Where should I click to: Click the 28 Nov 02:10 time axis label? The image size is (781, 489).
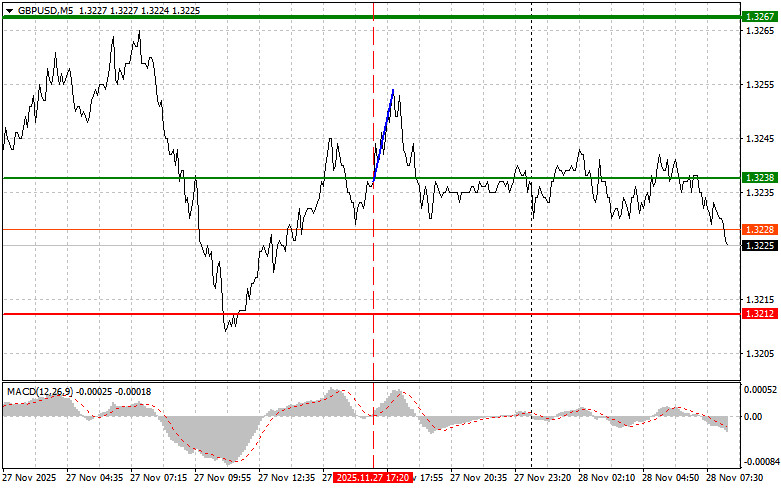tap(612, 479)
